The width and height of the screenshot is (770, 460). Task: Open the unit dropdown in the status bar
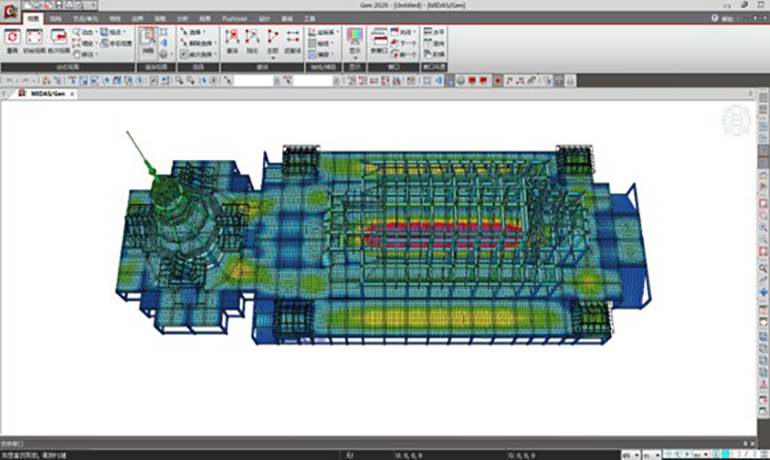tap(631, 455)
